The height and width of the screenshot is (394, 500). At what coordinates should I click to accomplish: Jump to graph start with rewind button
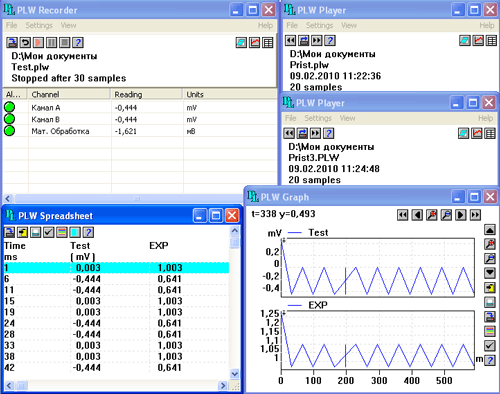click(403, 215)
